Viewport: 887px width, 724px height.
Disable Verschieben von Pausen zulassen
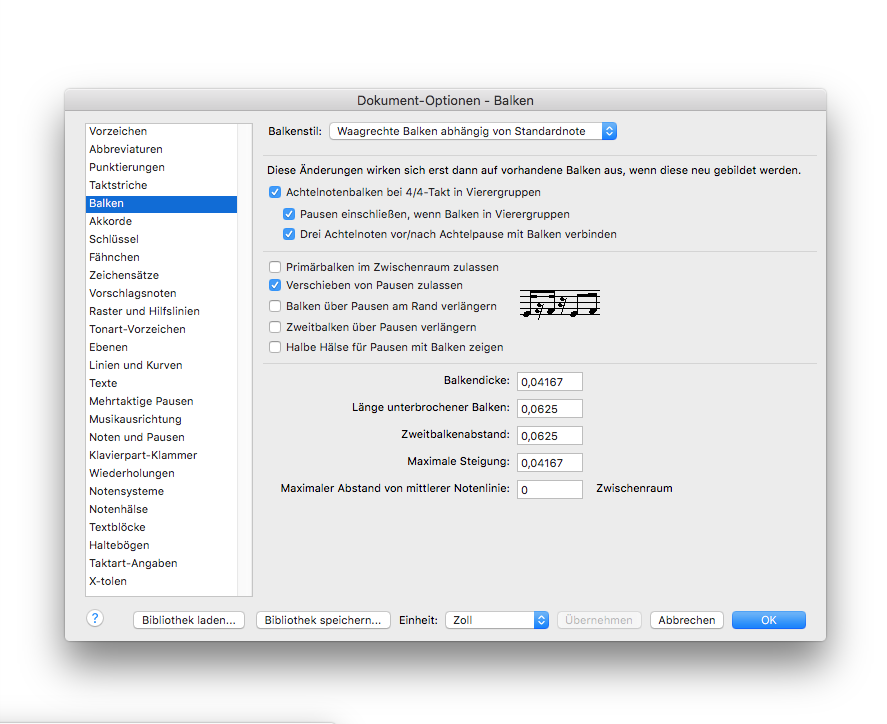pos(275,285)
